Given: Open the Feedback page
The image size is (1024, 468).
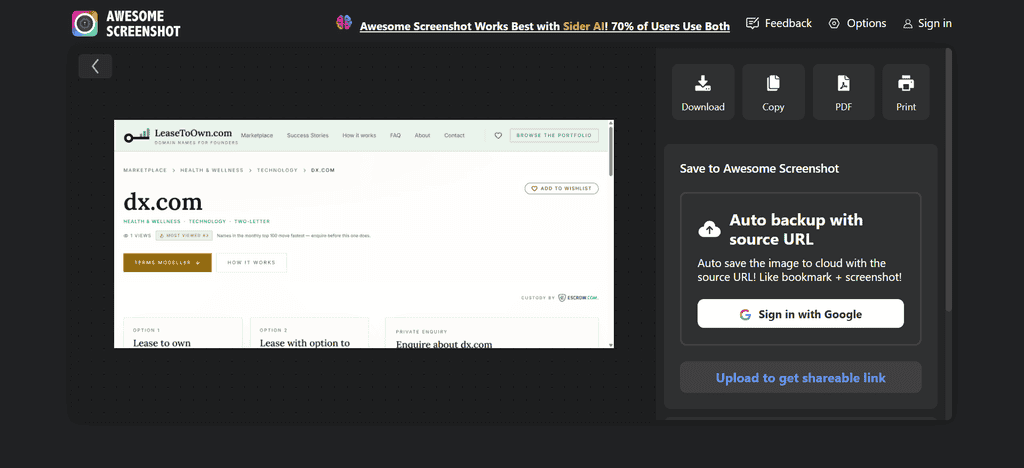Looking at the screenshot, I should click(x=778, y=23).
